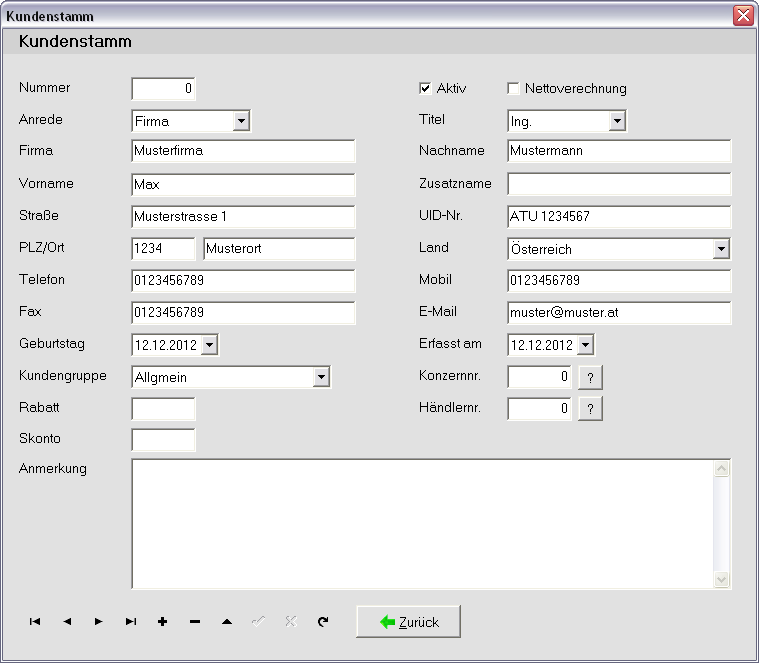Expand the Kundengruppe dropdown showing Allgmein

point(321,377)
